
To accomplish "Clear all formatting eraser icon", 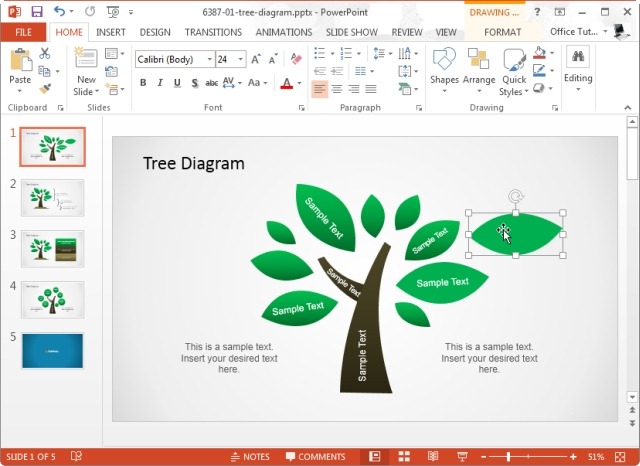I will [x=296, y=59].
